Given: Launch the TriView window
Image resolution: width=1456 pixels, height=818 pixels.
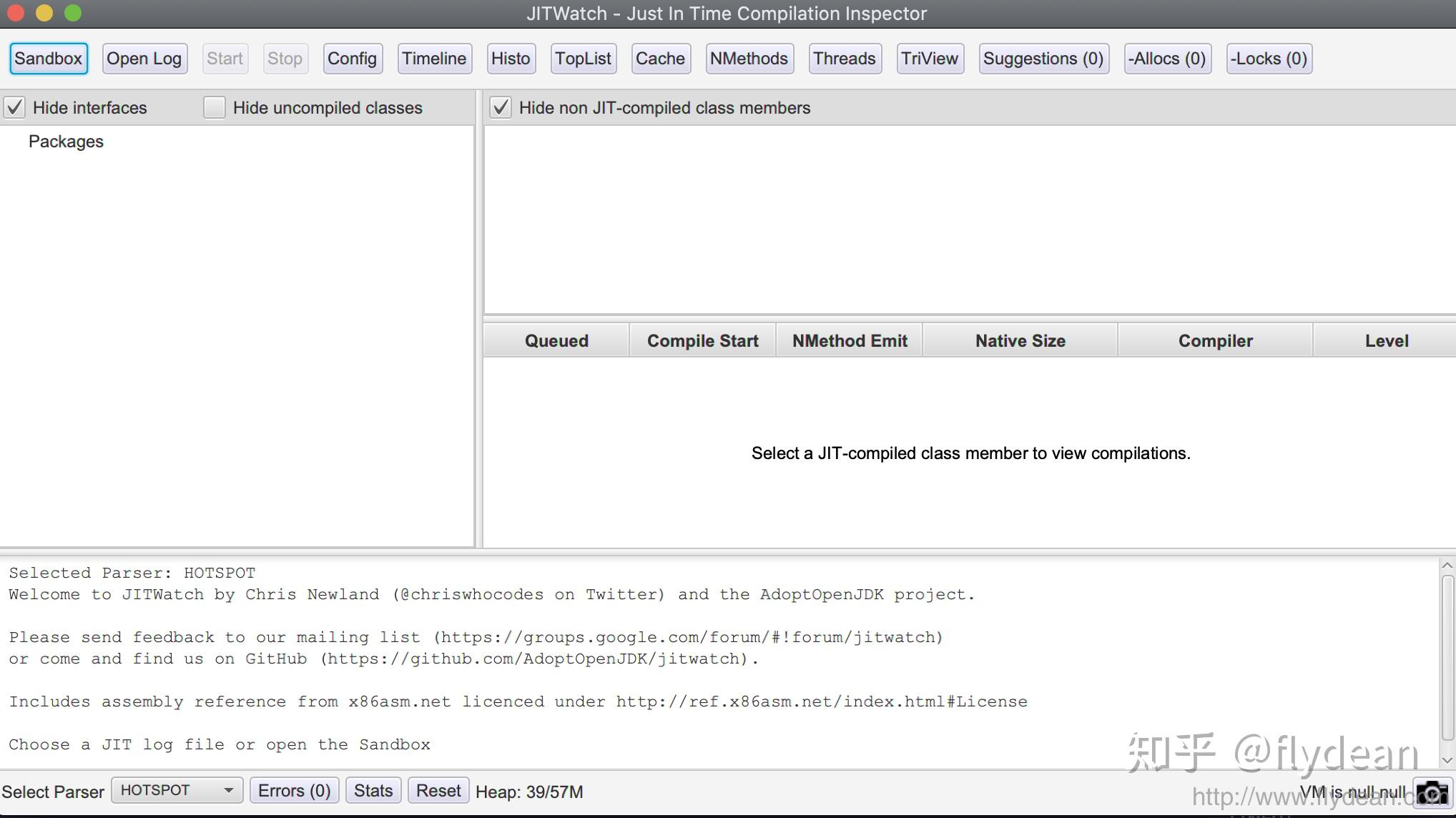Looking at the screenshot, I should coord(929,59).
